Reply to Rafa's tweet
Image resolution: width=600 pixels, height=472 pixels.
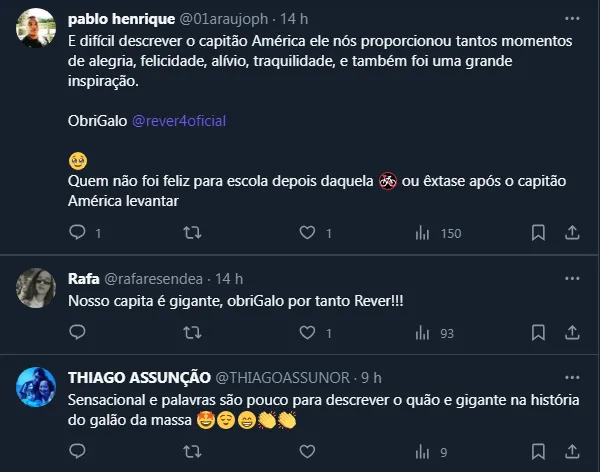[x=78, y=333]
